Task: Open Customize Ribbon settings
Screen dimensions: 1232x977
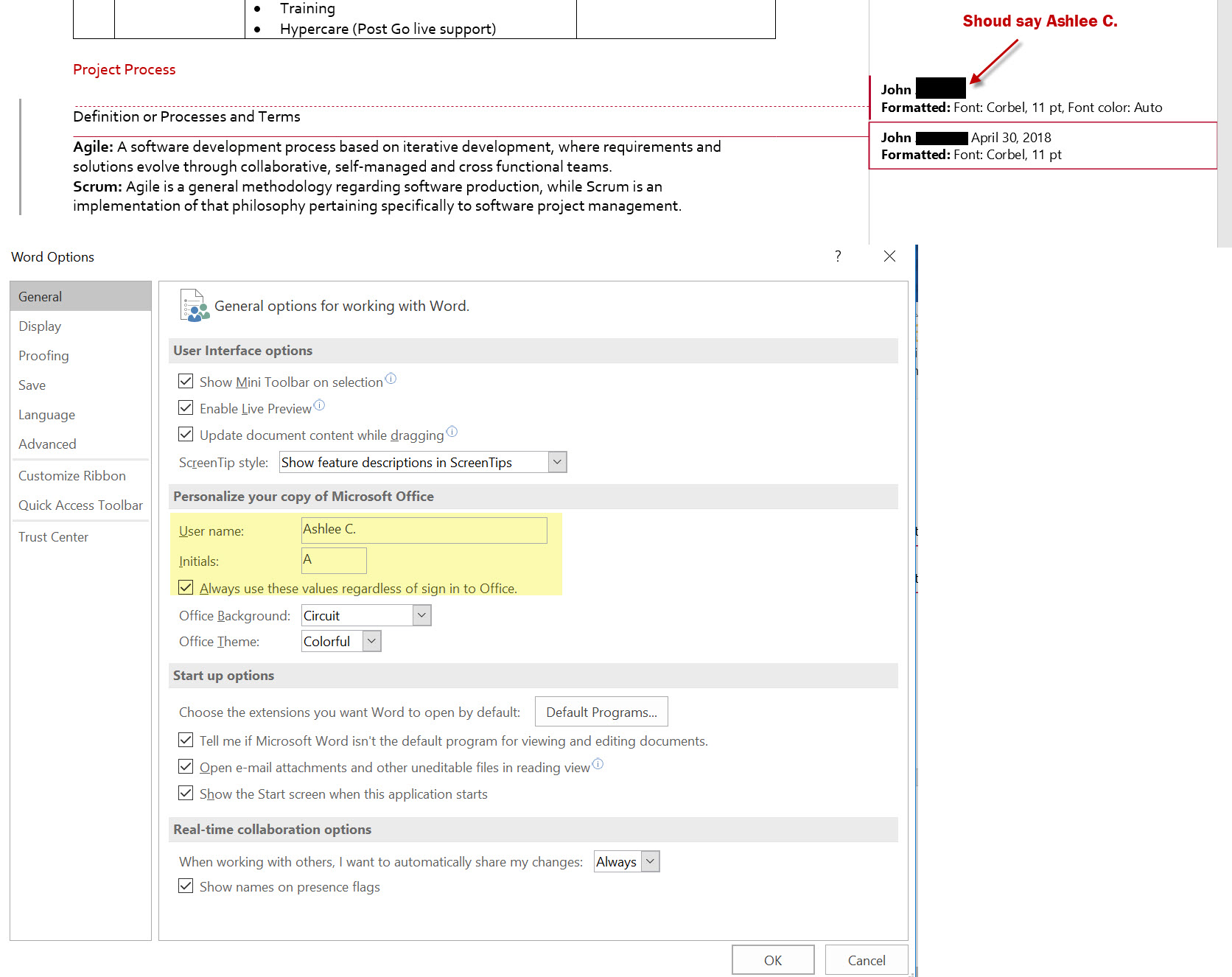Action: click(80, 475)
